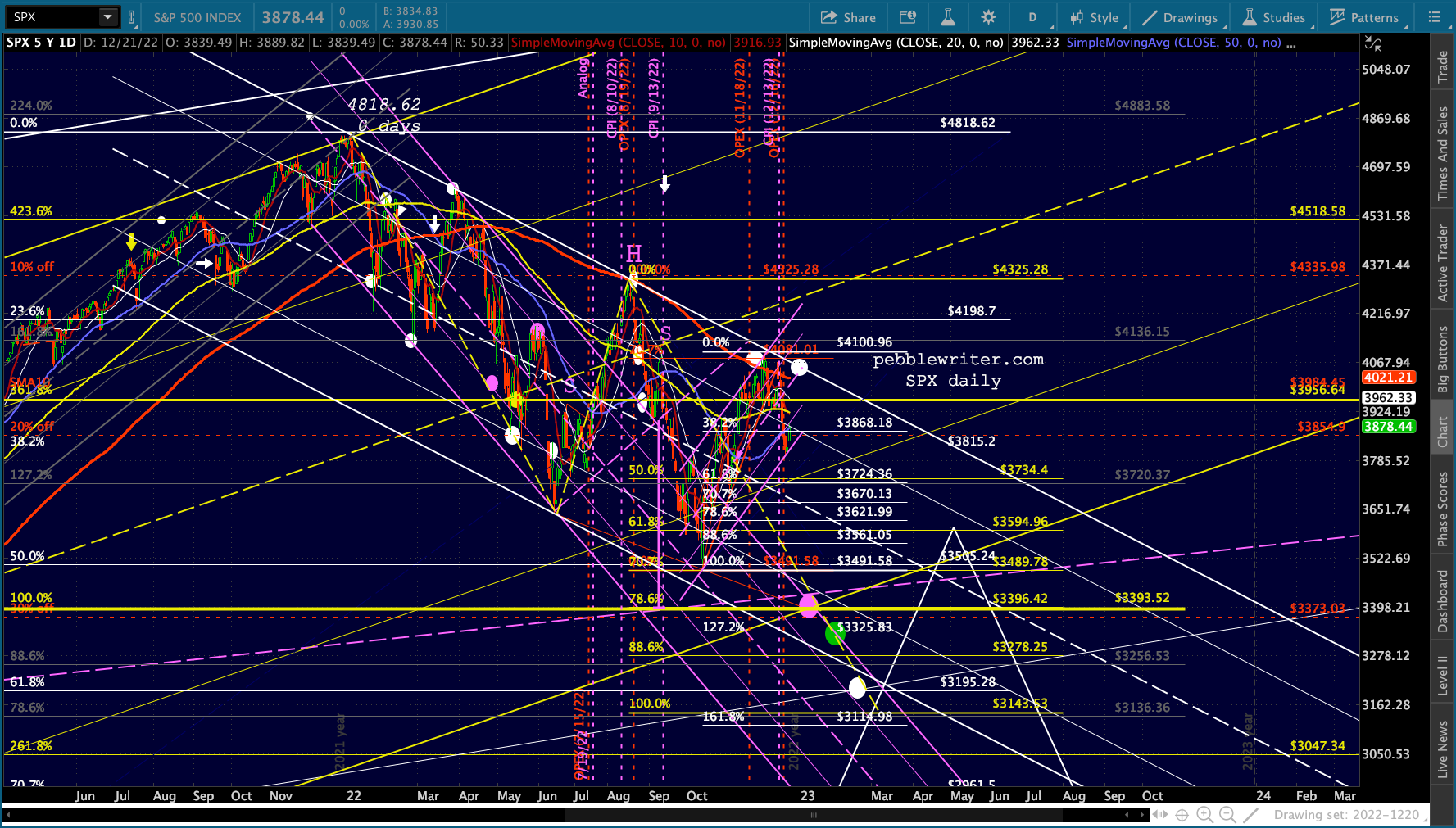Click the pink H label on chart
This screenshot has height=828, width=1456.
pos(633,254)
